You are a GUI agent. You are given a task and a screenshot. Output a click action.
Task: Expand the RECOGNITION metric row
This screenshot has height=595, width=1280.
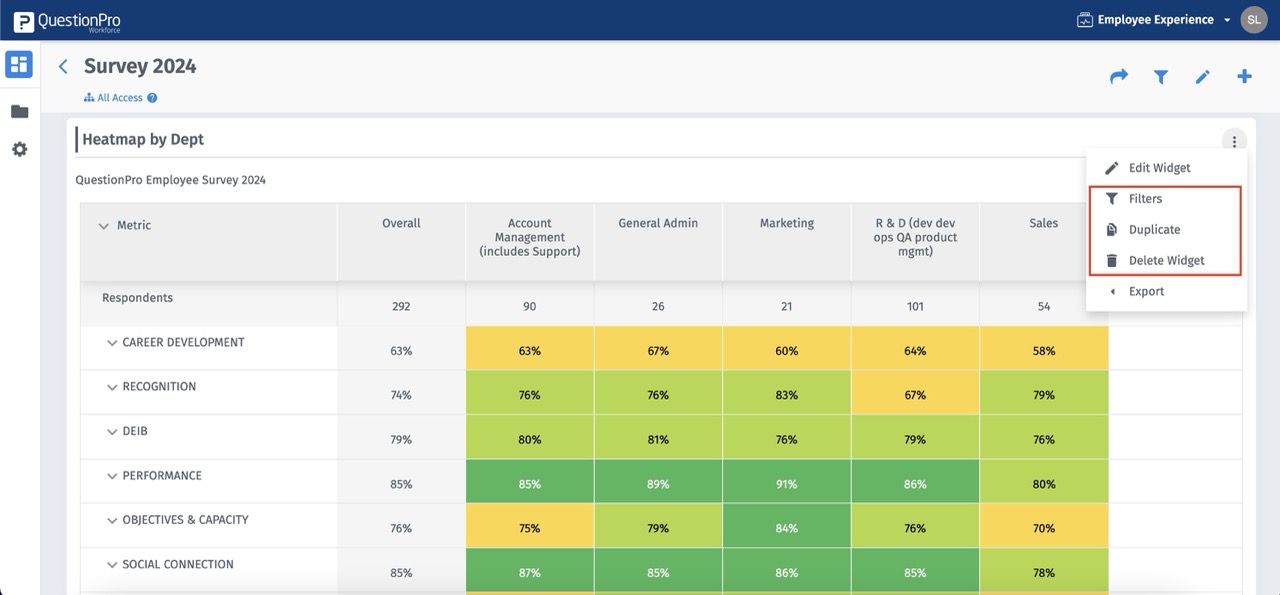click(112, 387)
